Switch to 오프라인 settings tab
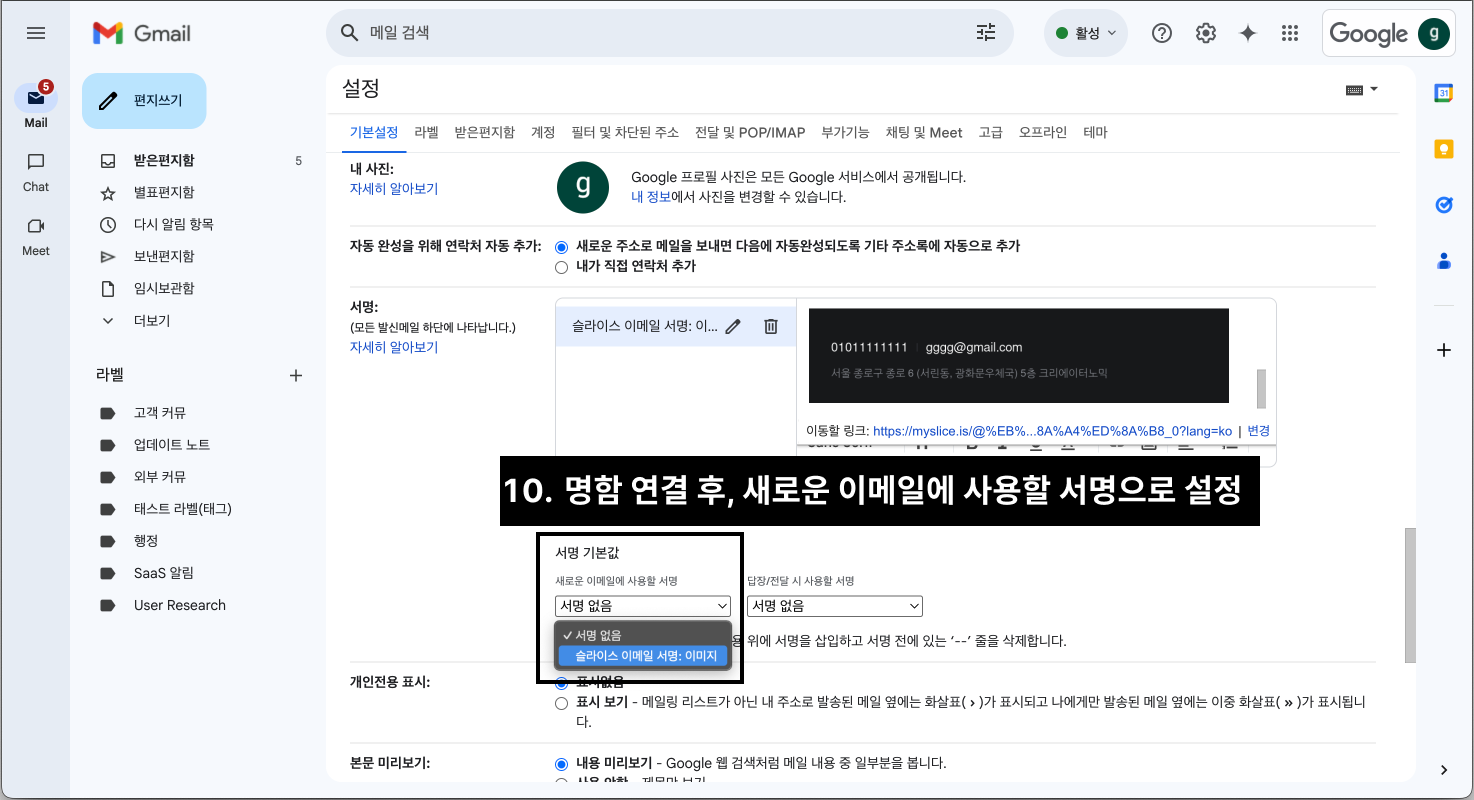The image size is (1474, 800). pos(1043,132)
